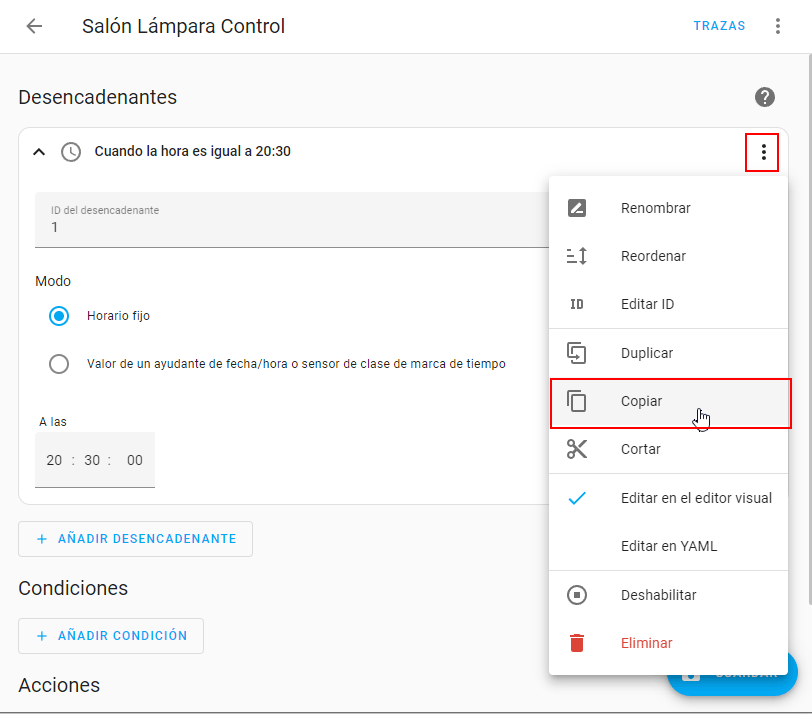Open the TRAZAS link
The width and height of the screenshot is (812, 714).
[719, 26]
